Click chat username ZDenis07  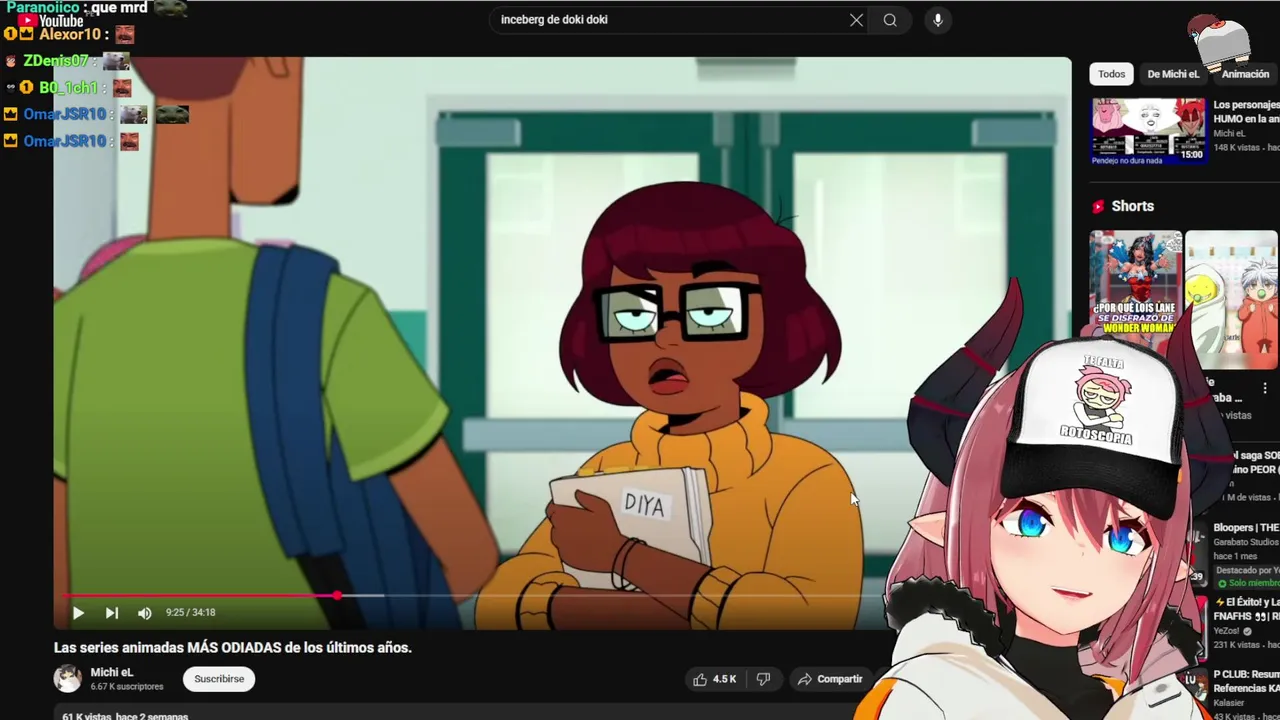[56, 61]
